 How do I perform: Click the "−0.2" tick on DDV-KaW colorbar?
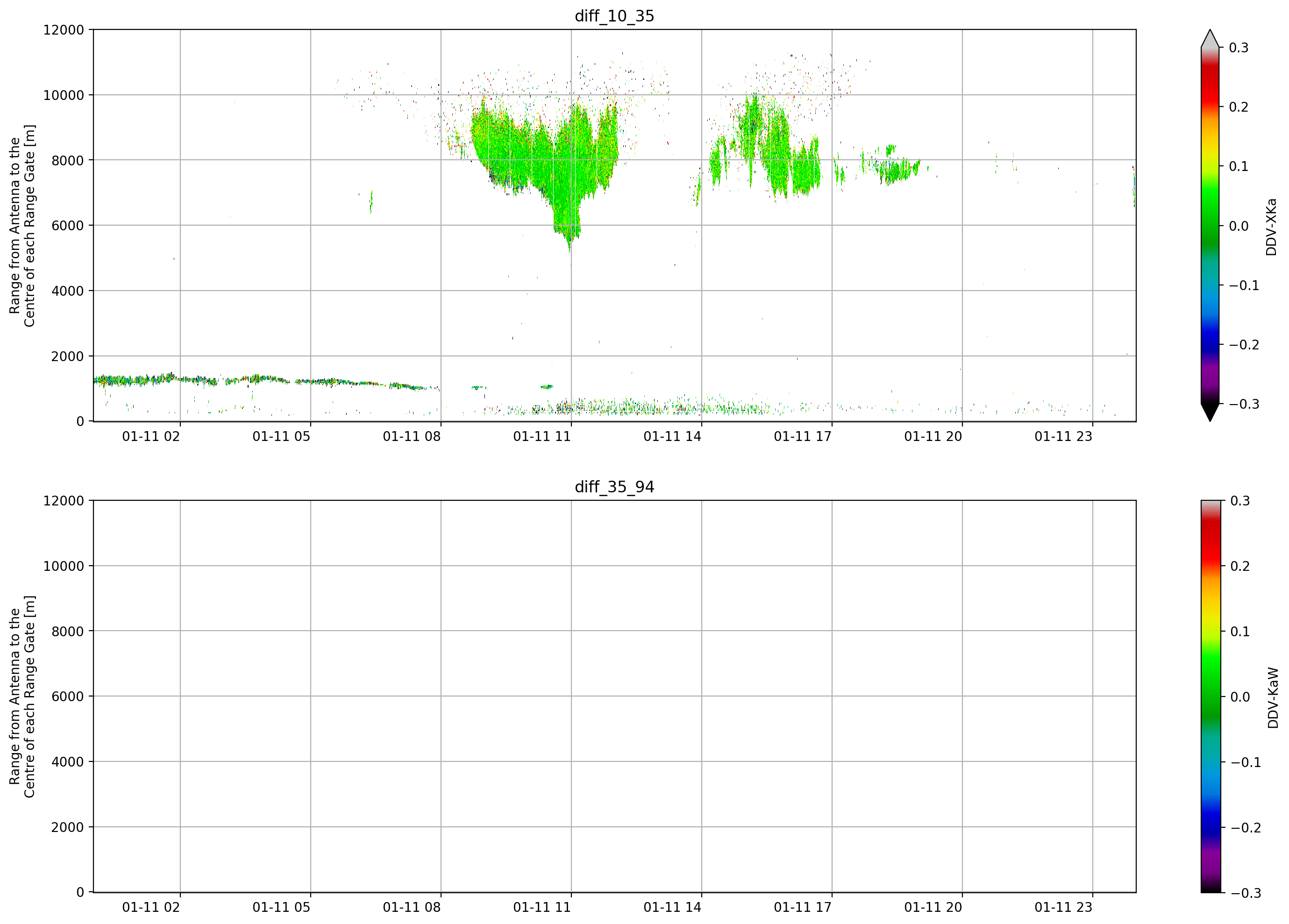pos(1246,828)
